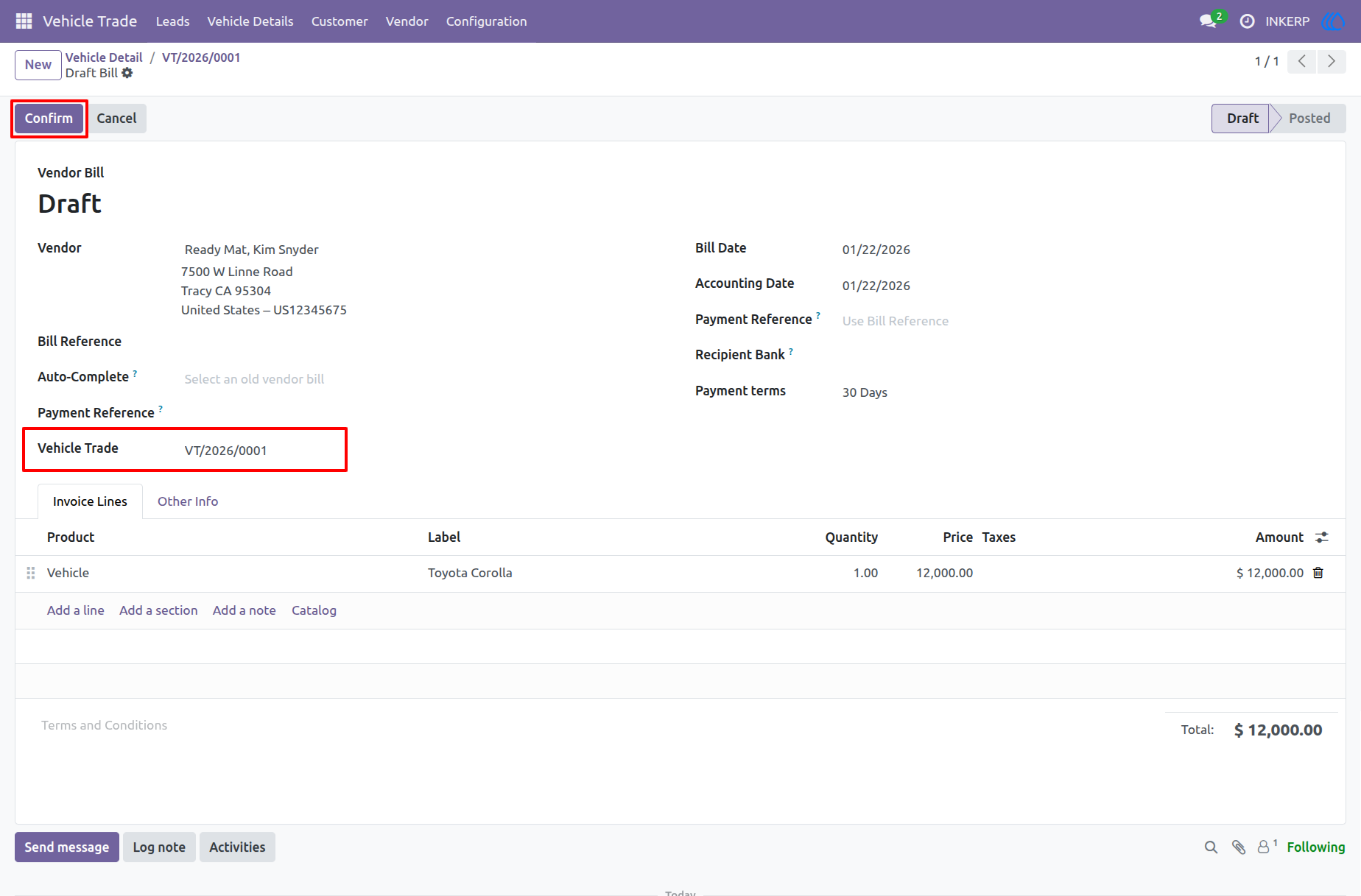Add a line to invoice
The height and width of the screenshot is (896, 1361).
(x=76, y=610)
